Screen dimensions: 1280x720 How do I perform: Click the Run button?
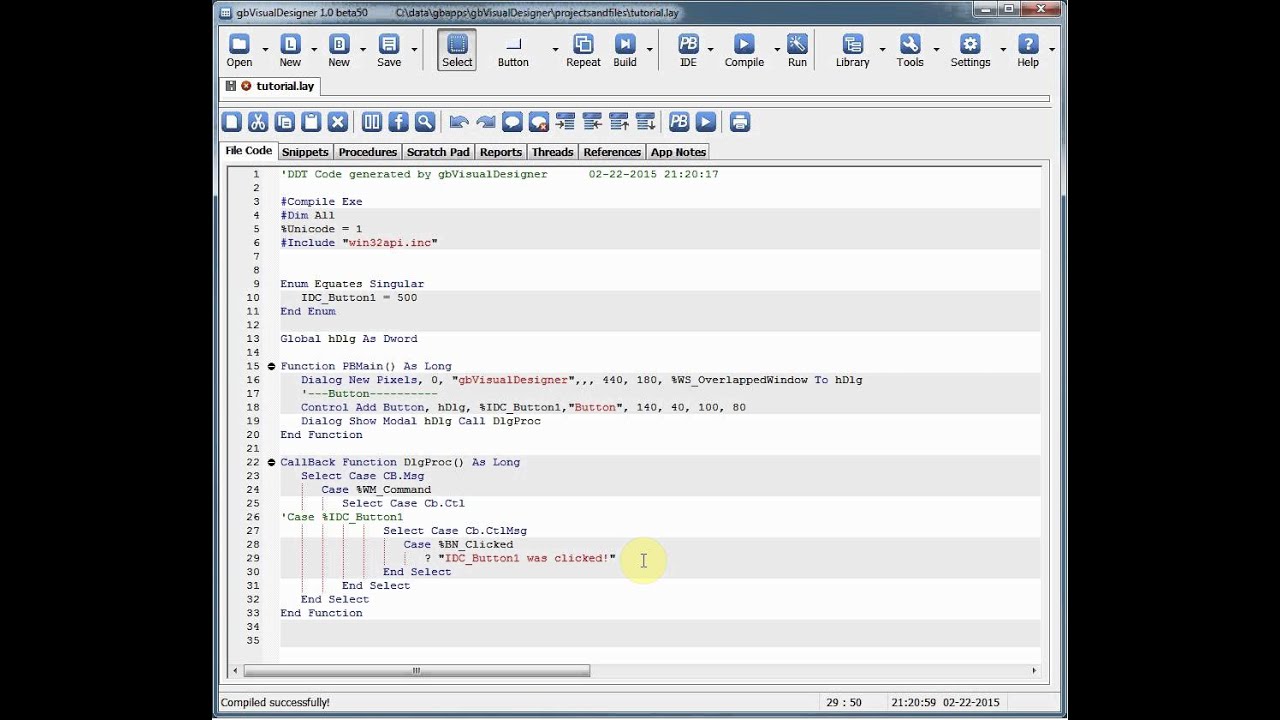797,50
